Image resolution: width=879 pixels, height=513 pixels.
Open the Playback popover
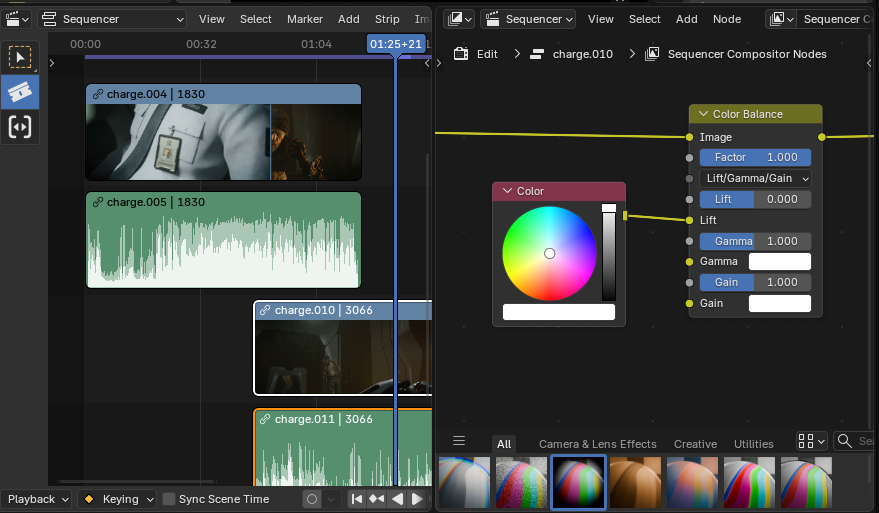[x=36, y=499]
